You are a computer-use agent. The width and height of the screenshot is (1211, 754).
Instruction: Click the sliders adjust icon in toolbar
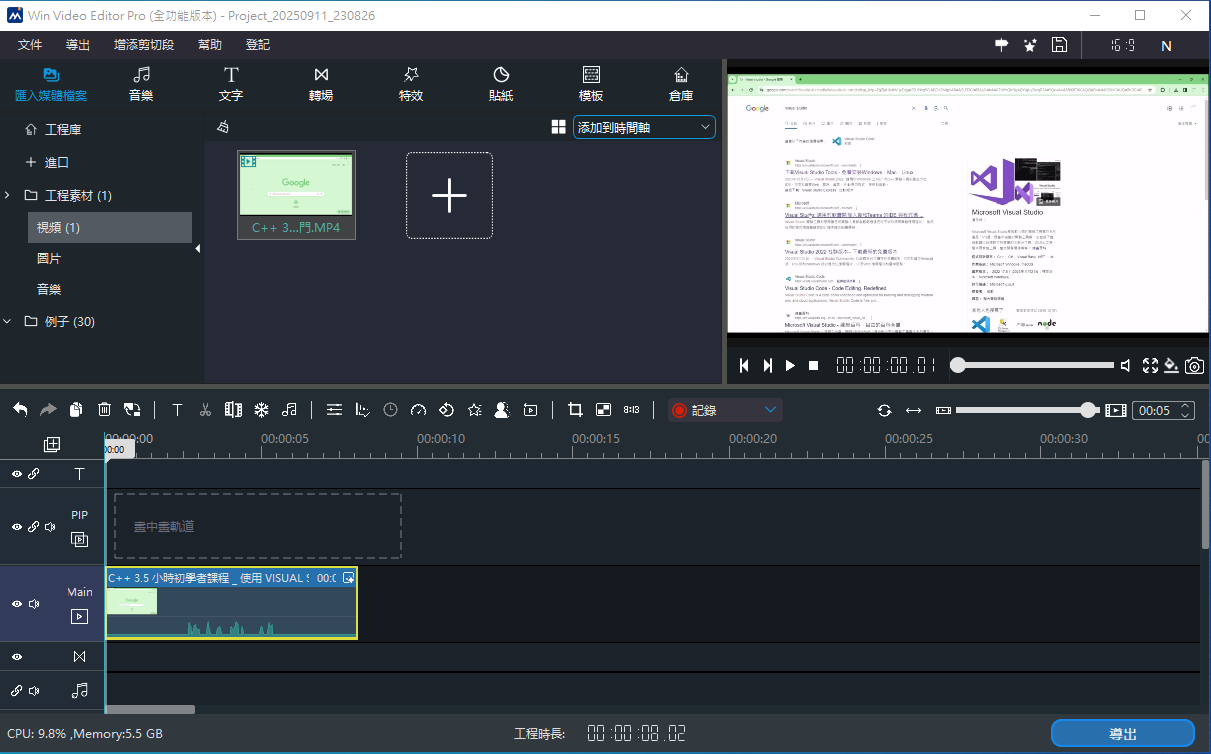[x=334, y=409]
